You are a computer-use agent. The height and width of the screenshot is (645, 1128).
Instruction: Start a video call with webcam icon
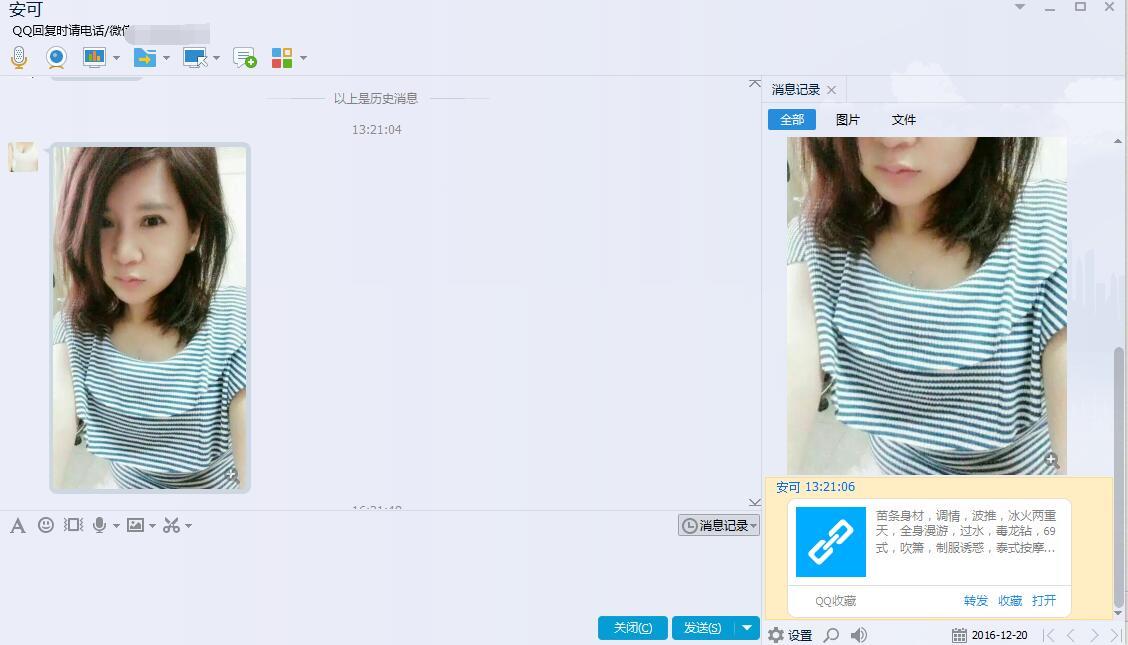[56, 58]
